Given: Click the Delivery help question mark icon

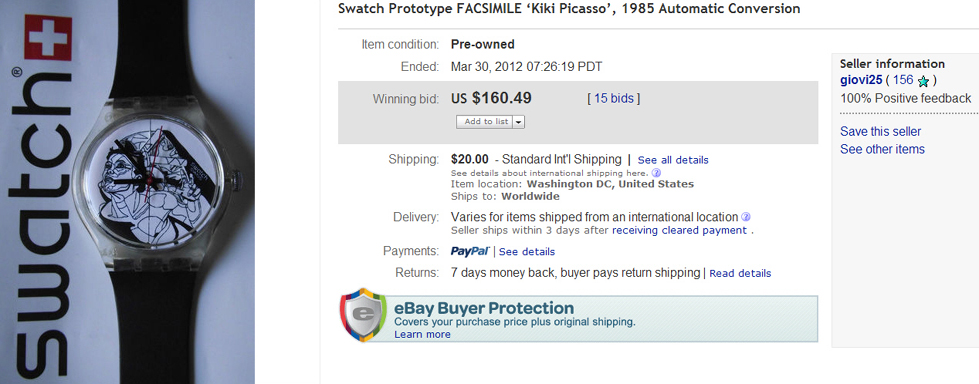Looking at the screenshot, I should coord(745,217).
